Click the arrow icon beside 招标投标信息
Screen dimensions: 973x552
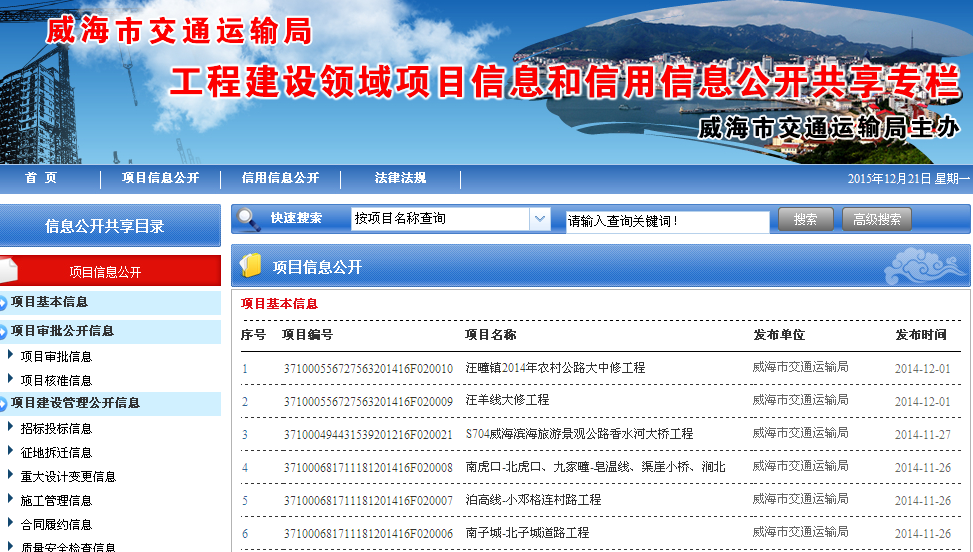[x=11, y=427]
